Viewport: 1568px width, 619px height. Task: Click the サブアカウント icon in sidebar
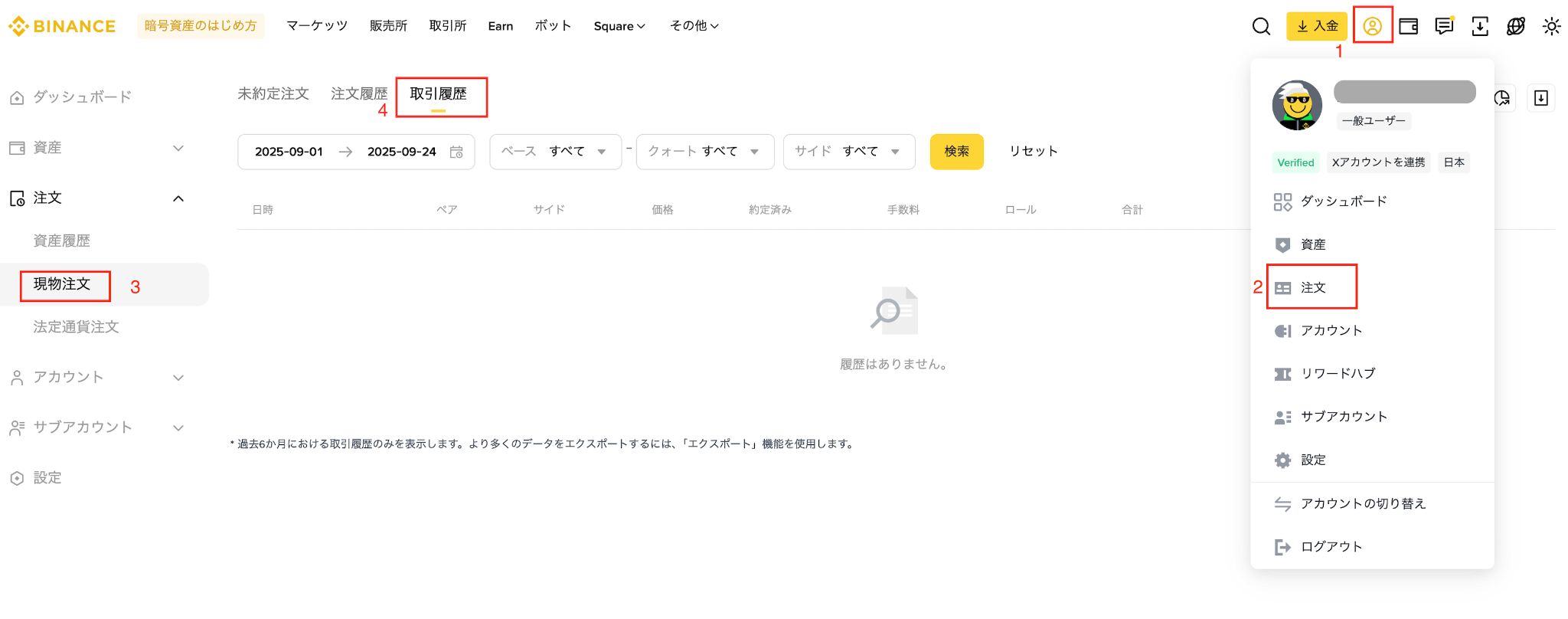(17, 427)
